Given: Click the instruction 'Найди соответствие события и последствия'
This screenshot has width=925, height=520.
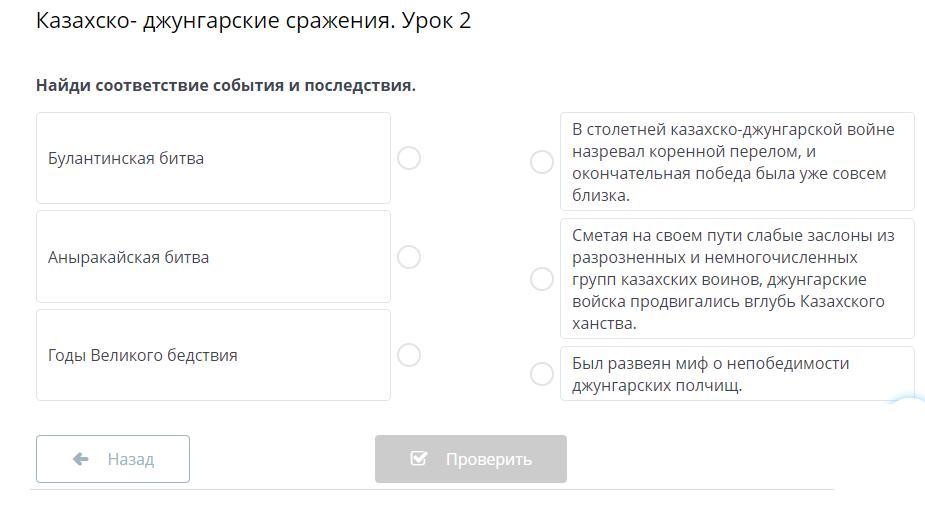Looking at the screenshot, I should tap(226, 85).
